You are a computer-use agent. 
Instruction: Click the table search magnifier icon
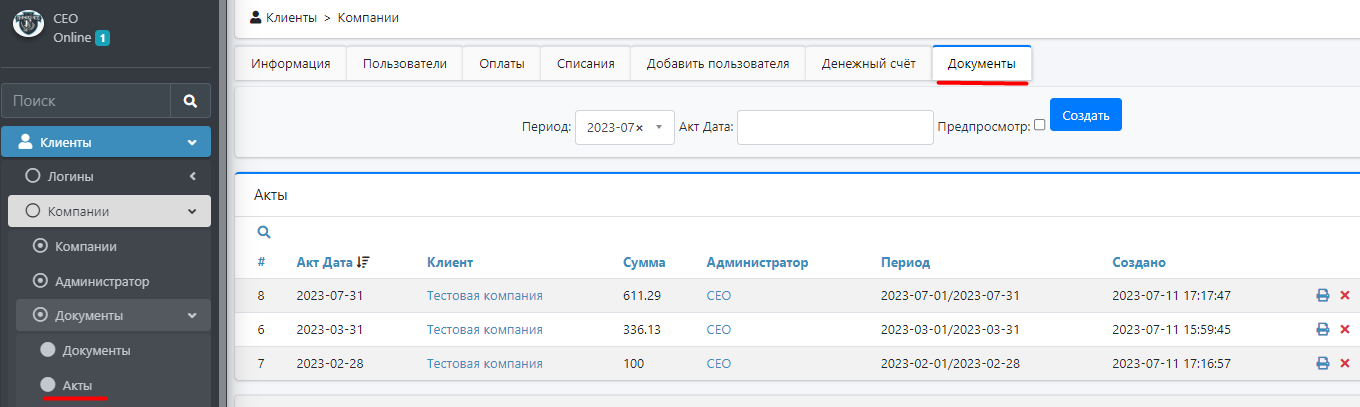264,232
